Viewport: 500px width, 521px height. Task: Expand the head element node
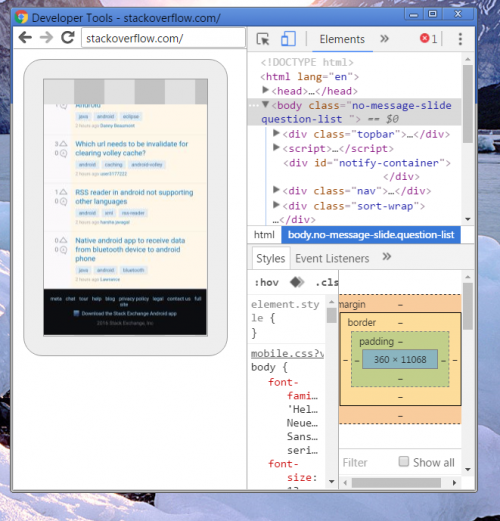[265, 90]
